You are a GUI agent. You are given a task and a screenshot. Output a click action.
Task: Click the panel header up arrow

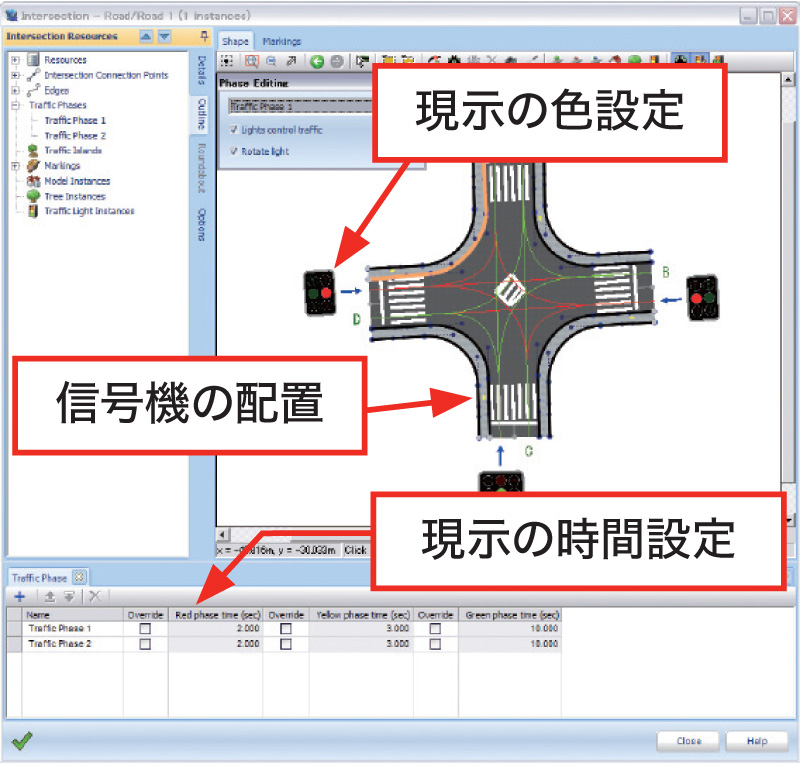coord(146,36)
